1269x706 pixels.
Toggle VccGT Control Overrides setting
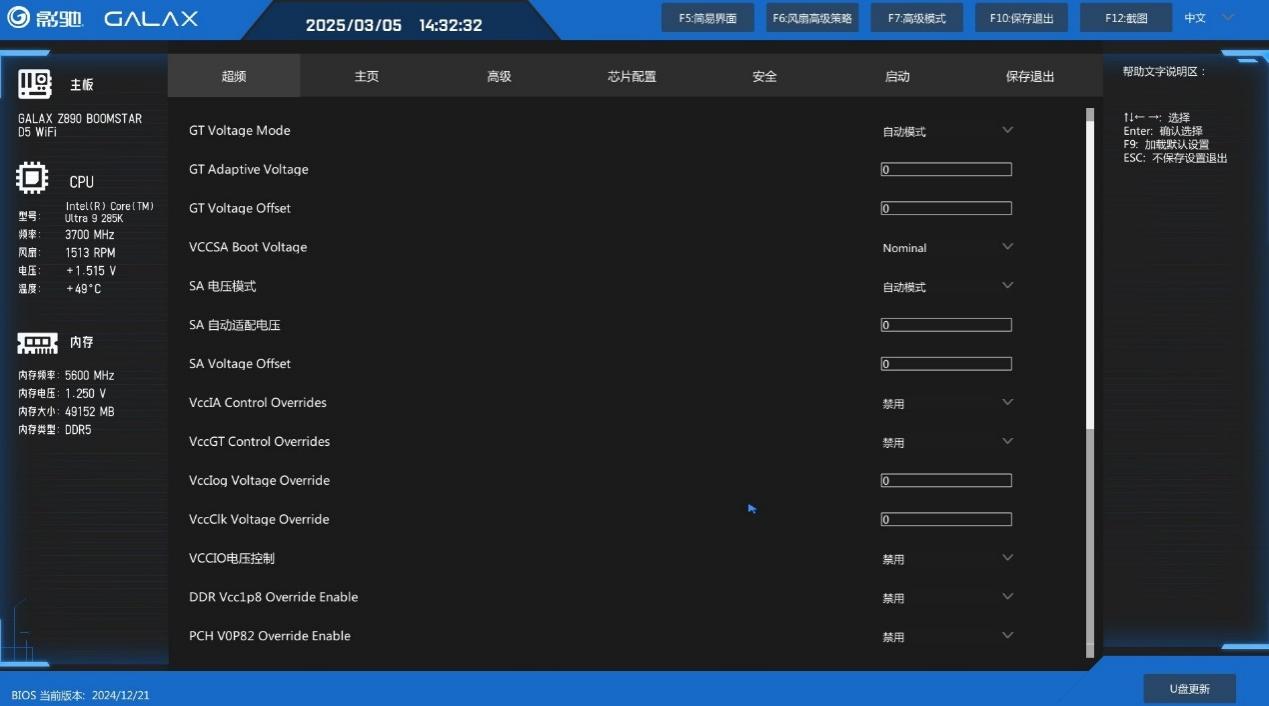(x=947, y=442)
